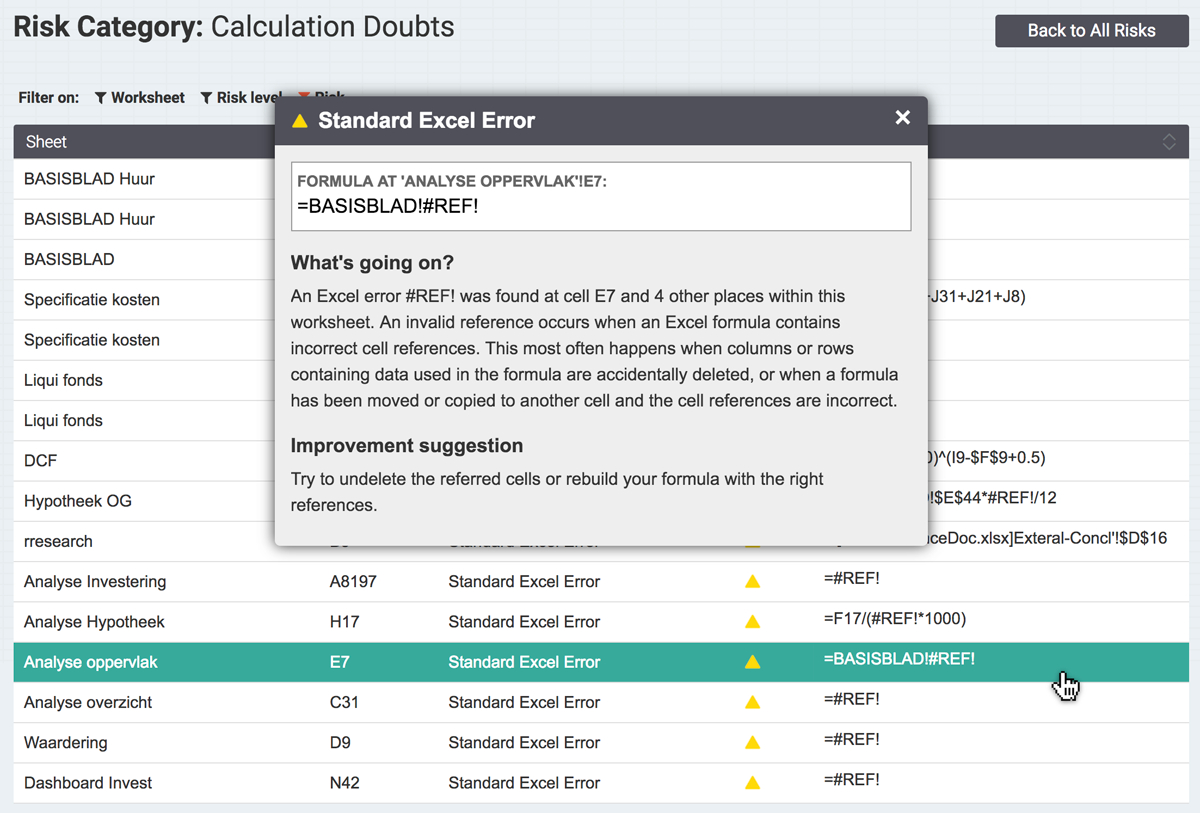Click warning icon in Analyse Hypotheek row
1200x813 pixels.
[x=753, y=621]
